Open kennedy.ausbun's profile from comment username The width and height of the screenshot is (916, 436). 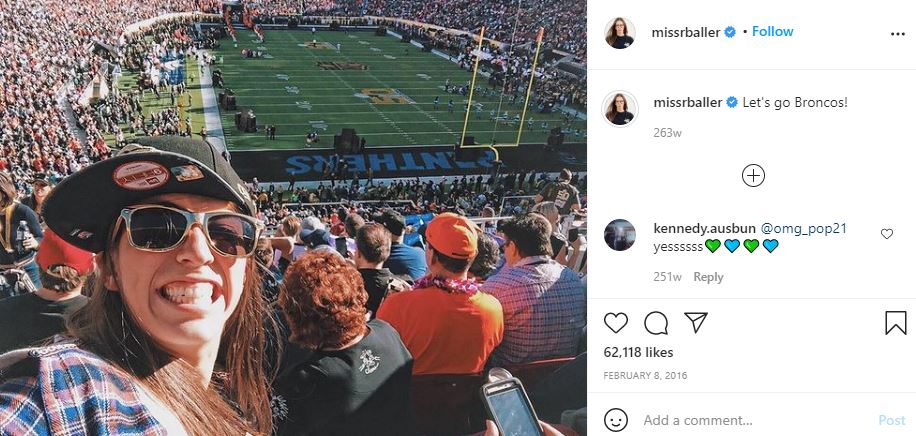(x=705, y=229)
